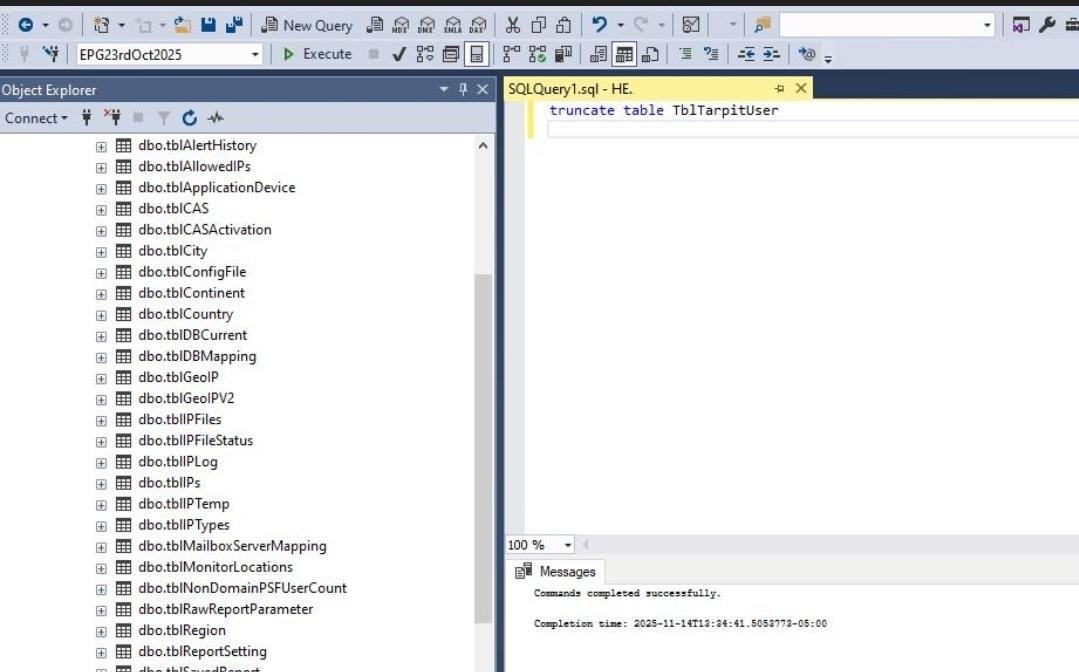Click the Parse query checkmark icon
The width and height of the screenshot is (1079, 672).
click(x=399, y=54)
